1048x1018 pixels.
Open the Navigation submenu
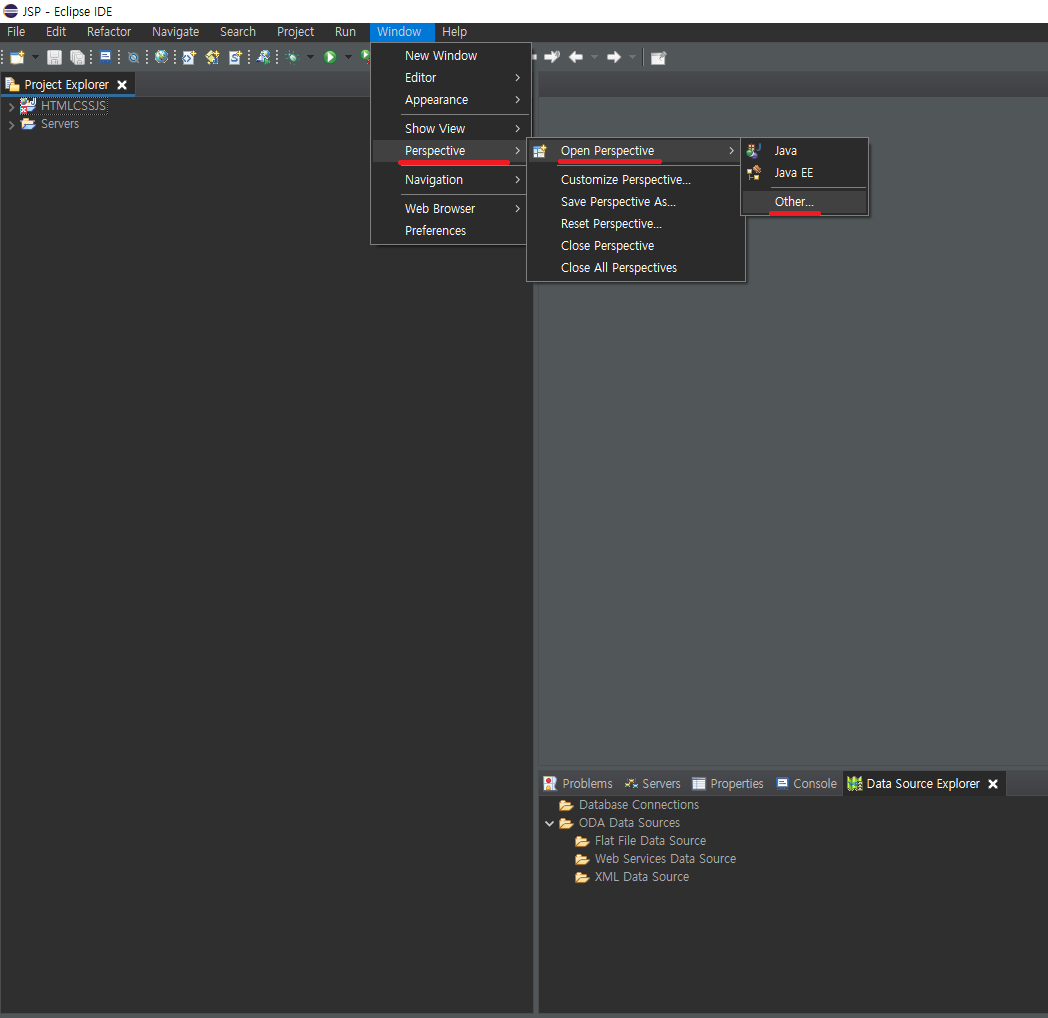(x=451, y=180)
